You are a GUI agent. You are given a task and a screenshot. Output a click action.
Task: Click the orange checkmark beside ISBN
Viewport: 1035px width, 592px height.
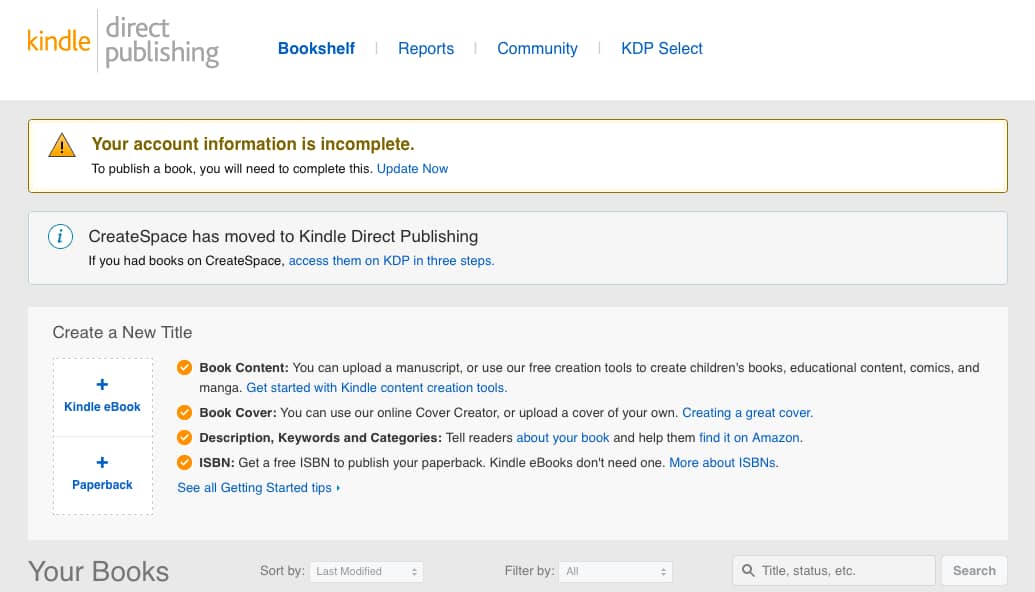click(184, 463)
